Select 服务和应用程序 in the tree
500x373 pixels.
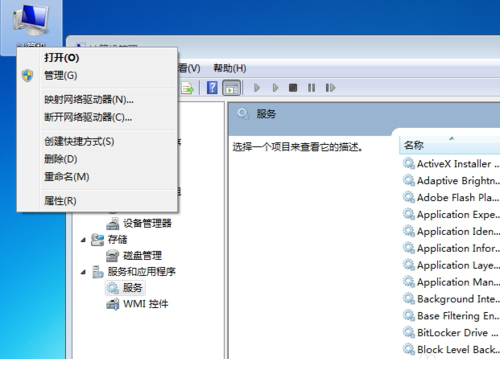[141, 272]
